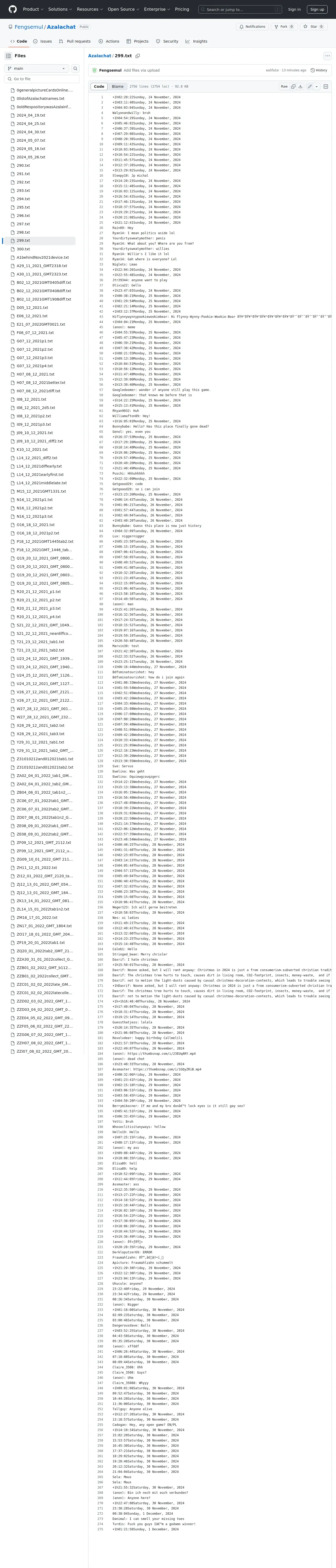The height and width of the screenshot is (1568, 336).
Task: Click the Sign up button
Action: (317, 9)
